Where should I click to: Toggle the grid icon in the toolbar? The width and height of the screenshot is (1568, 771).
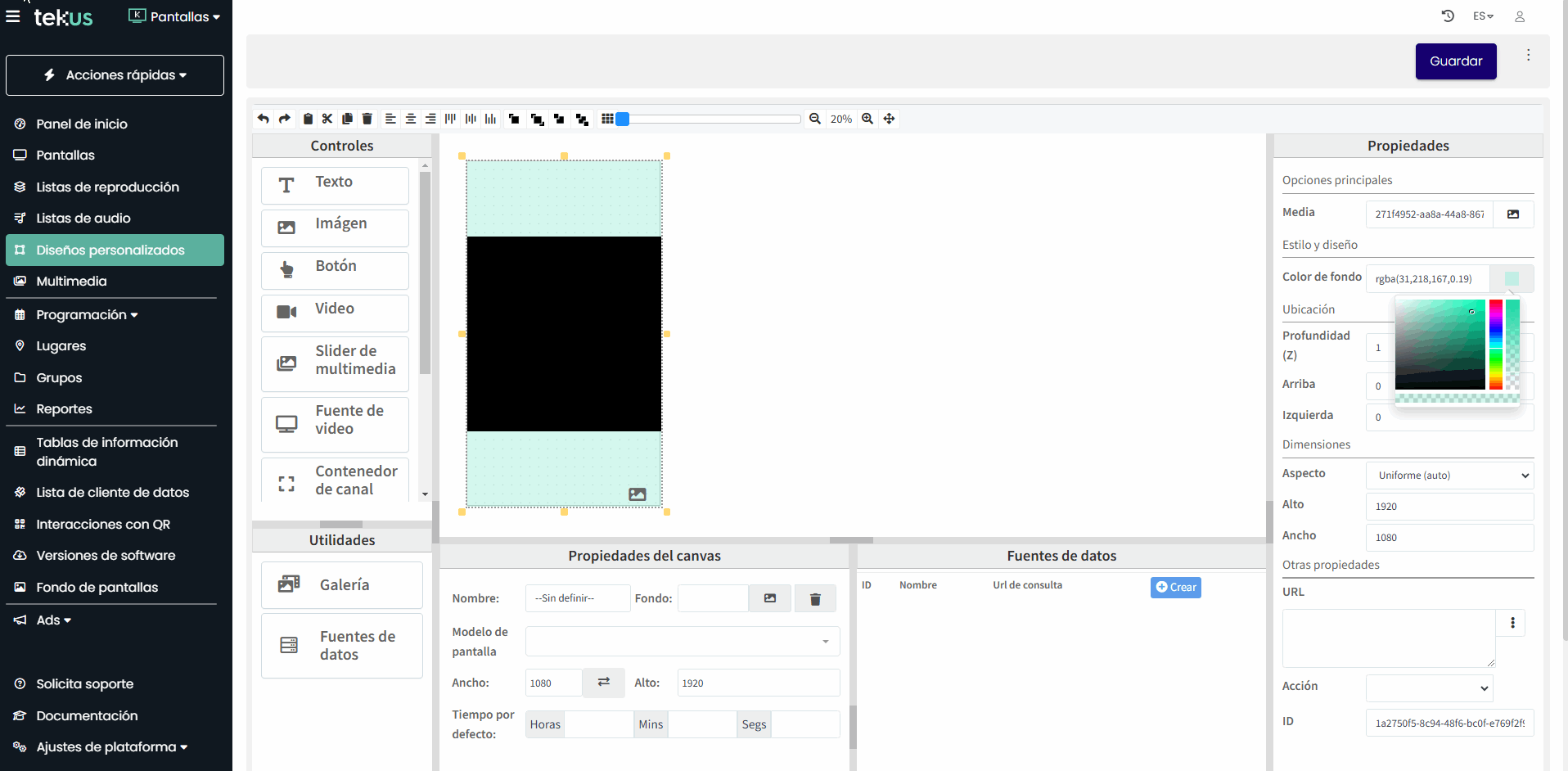click(x=607, y=119)
